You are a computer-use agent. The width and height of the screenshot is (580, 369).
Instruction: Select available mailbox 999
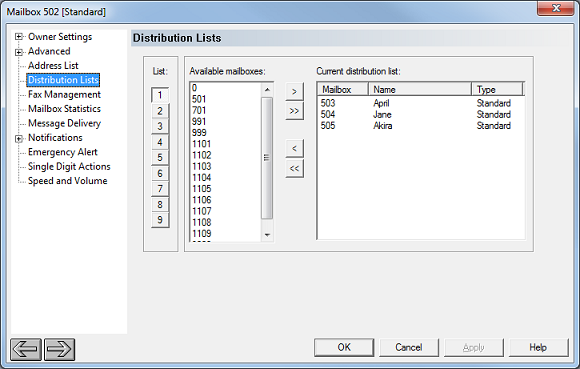tap(226, 133)
